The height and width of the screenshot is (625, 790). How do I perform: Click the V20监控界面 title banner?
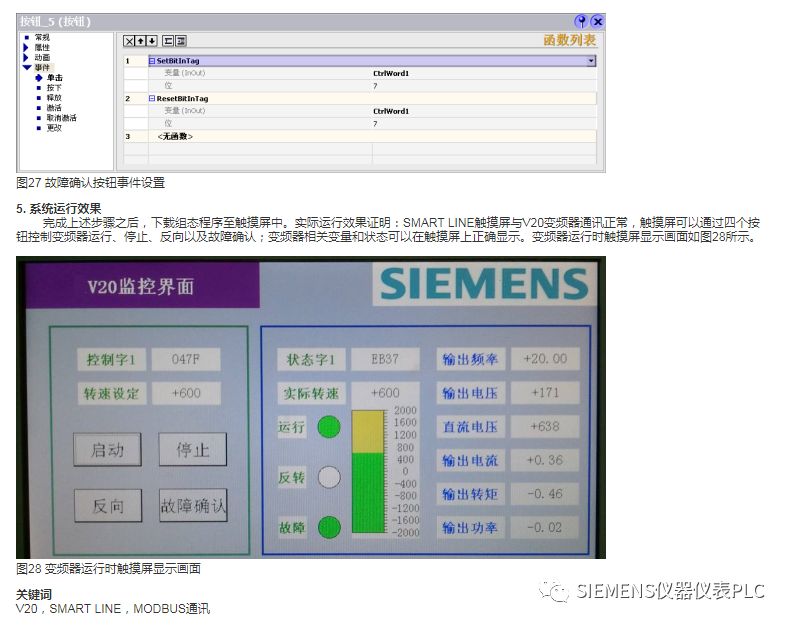coord(142,286)
